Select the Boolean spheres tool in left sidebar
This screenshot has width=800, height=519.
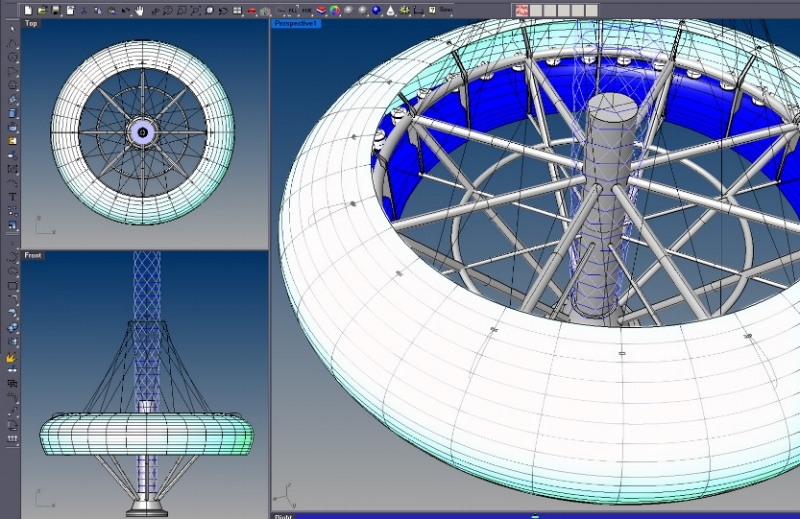[x=12, y=327]
